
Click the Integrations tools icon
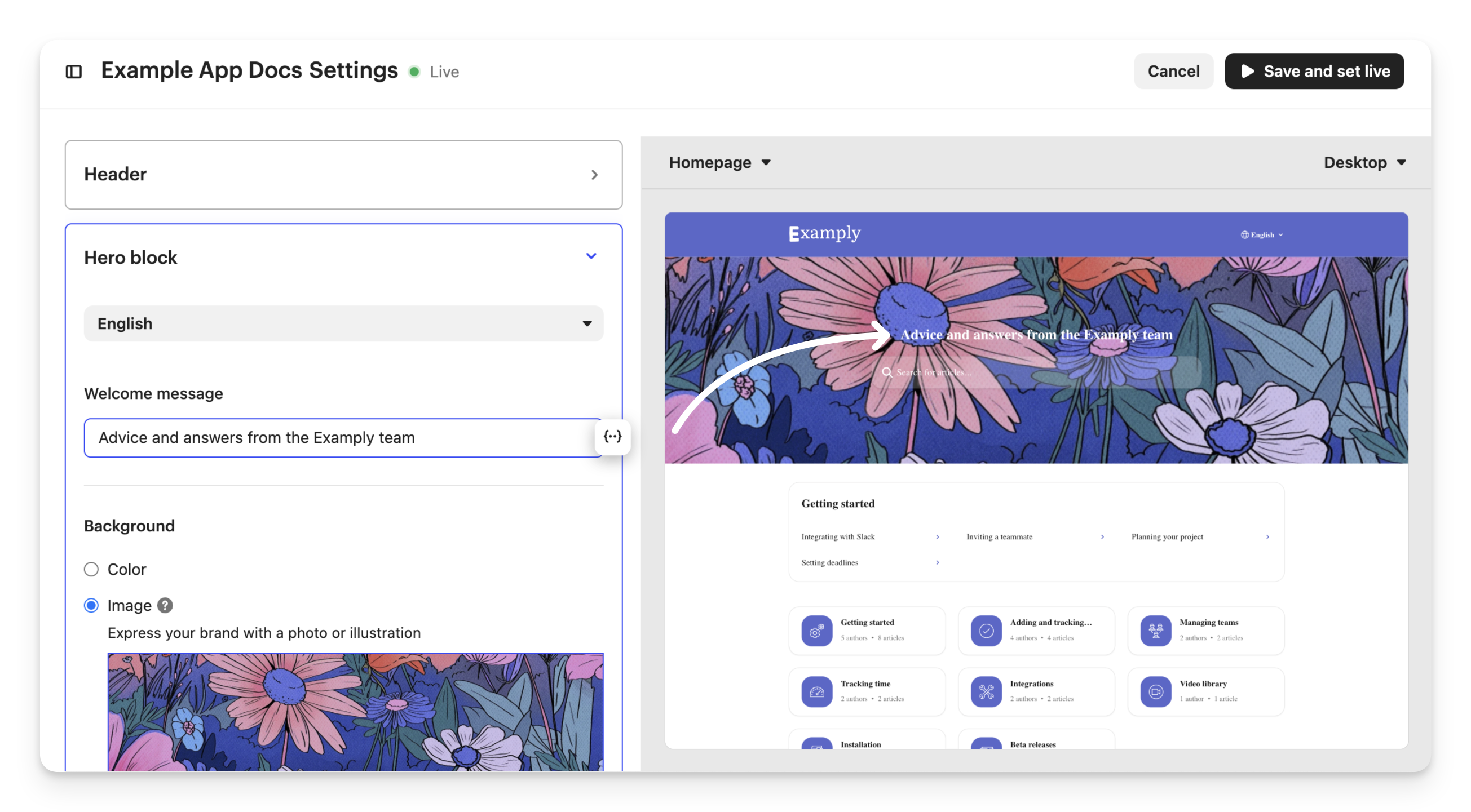coord(986,691)
